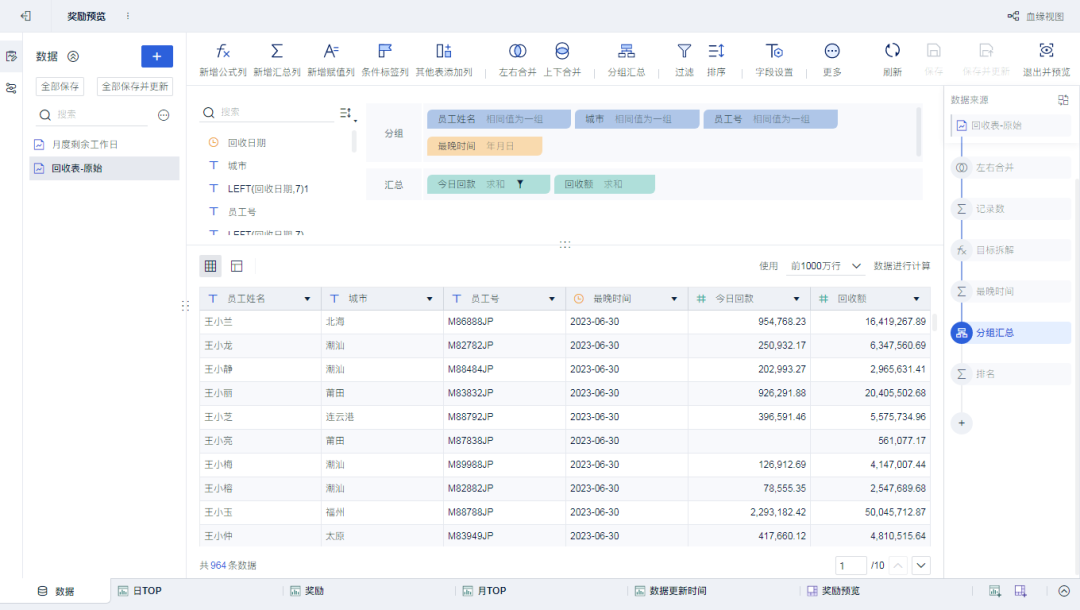Switch to the 数据更新时间 tab
The width and height of the screenshot is (1080, 610).
671,591
